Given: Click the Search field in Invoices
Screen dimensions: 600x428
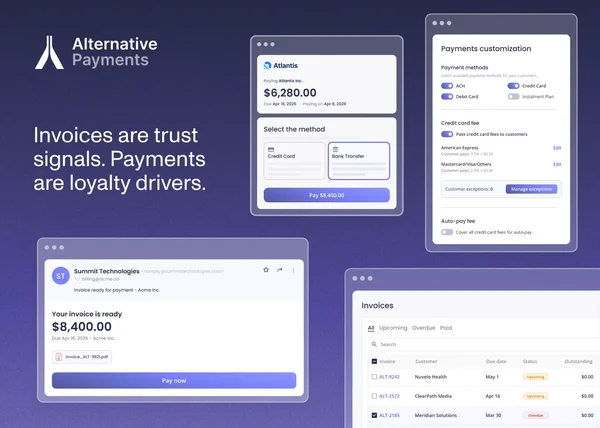Looking at the screenshot, I should click(484, 344).
